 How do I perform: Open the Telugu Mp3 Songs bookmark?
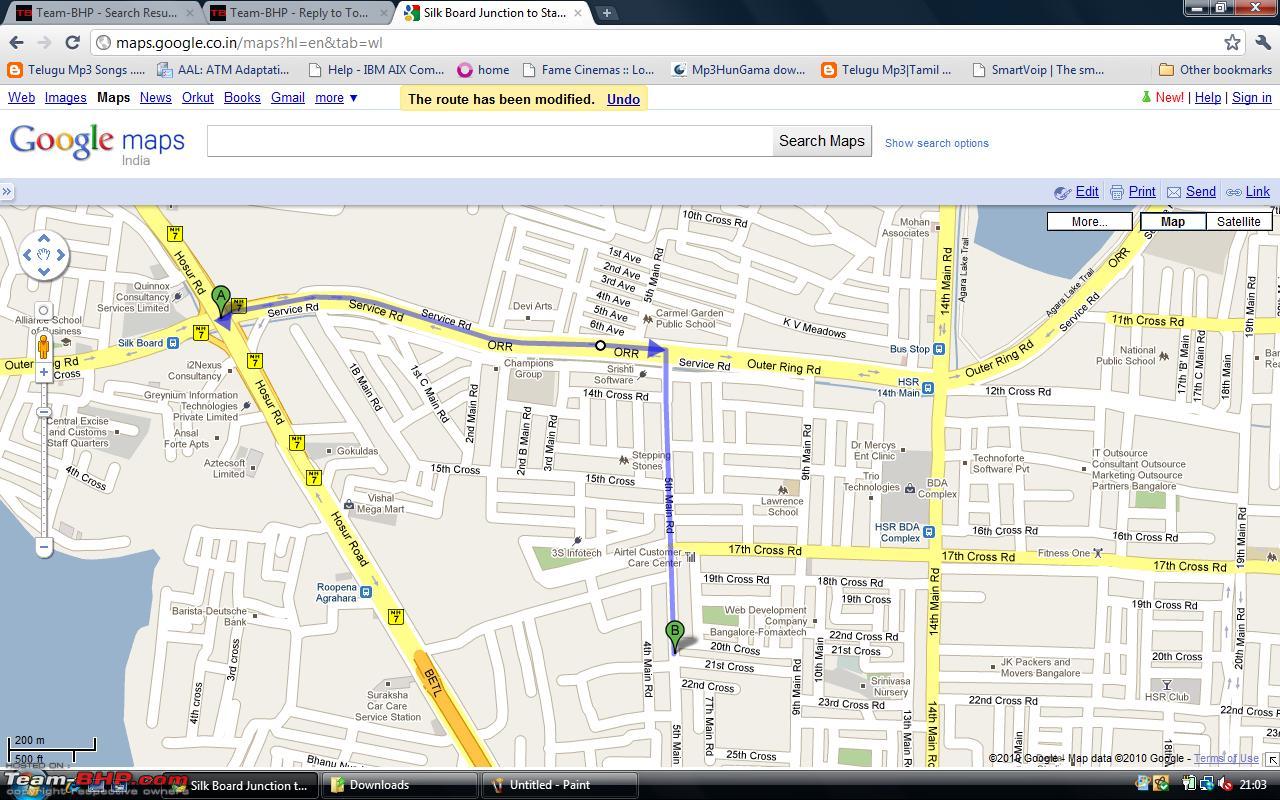point(76,70)
